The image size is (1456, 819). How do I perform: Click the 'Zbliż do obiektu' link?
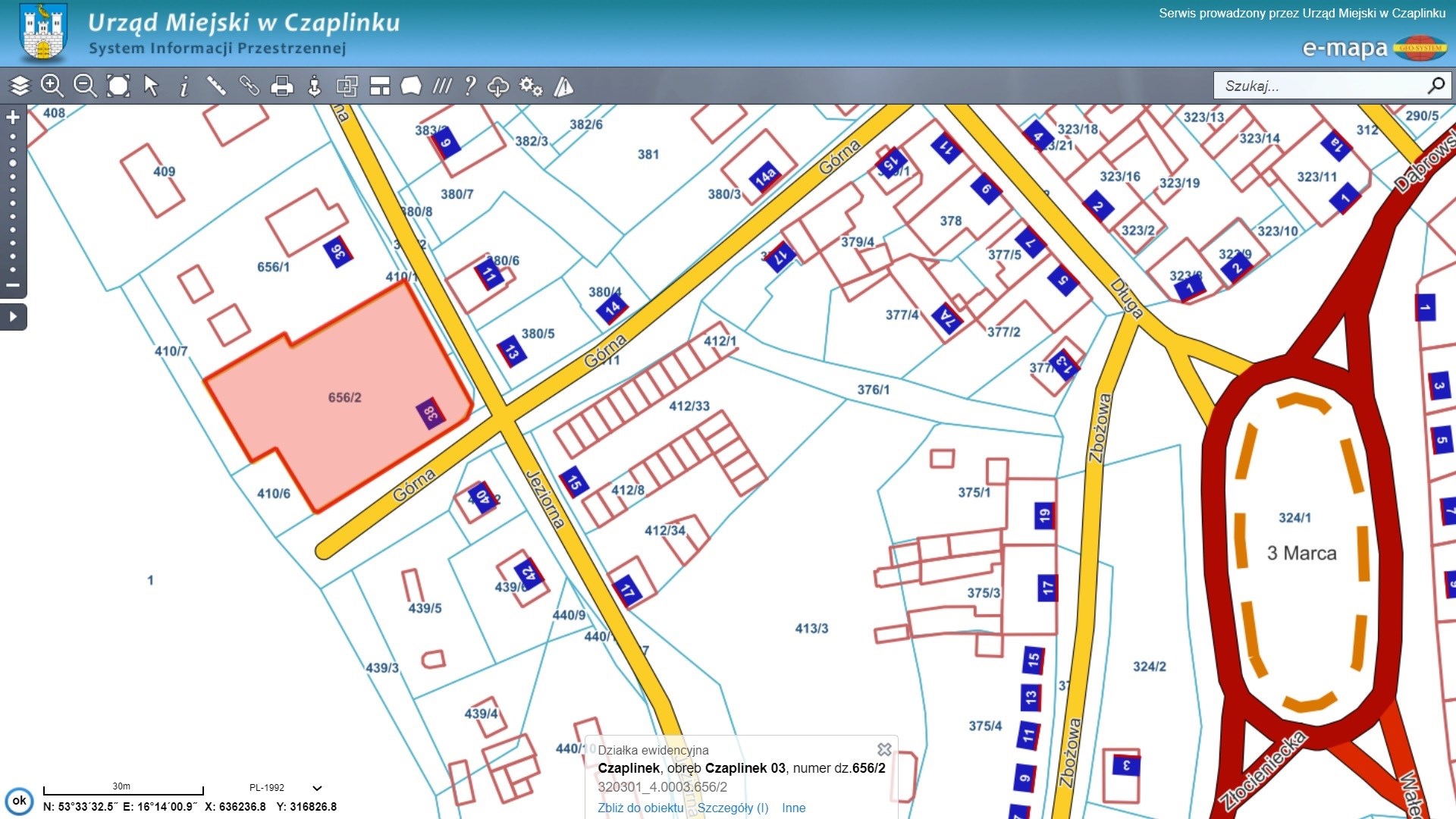tap(640, 808)
